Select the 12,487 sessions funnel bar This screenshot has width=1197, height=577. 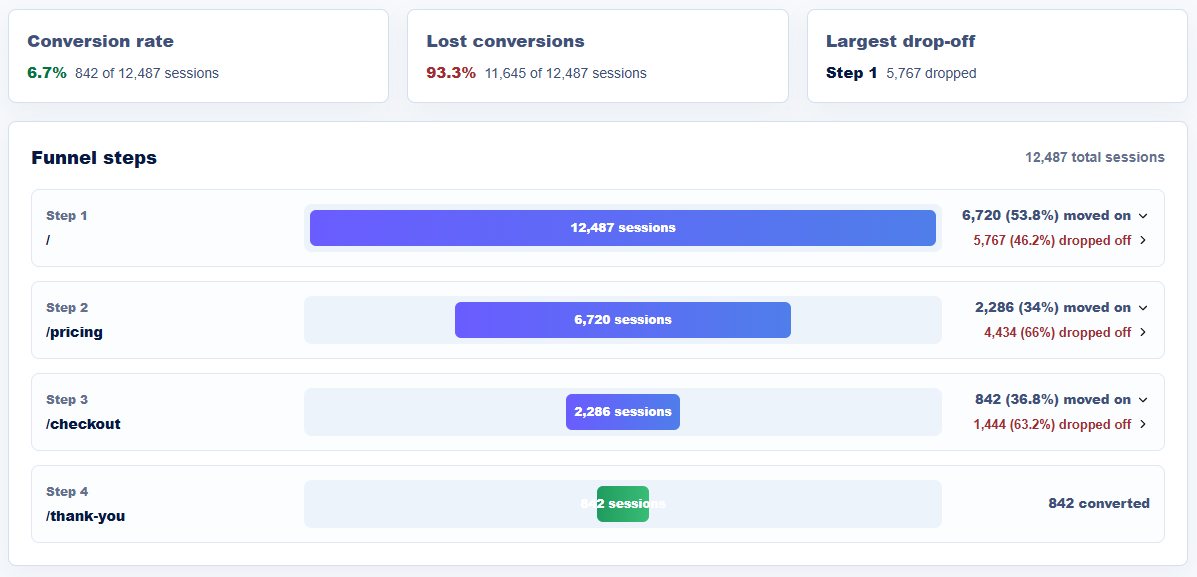[x=623, y=227]
